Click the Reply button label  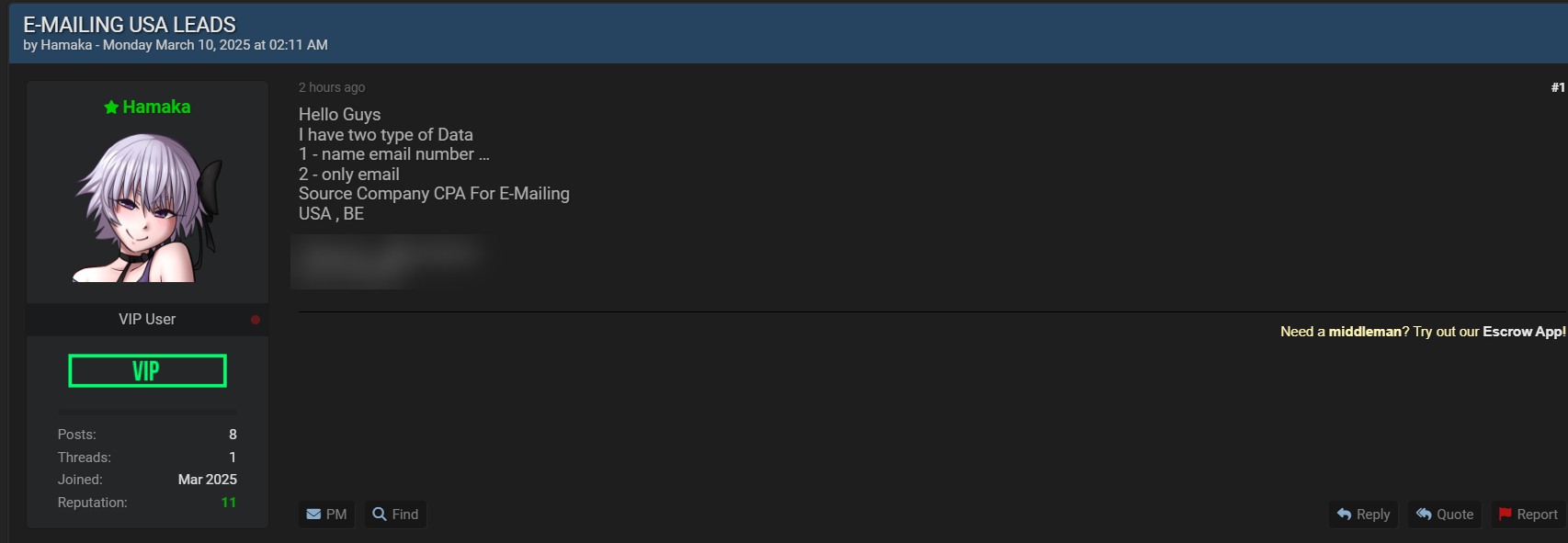(x=1373, y=515)
